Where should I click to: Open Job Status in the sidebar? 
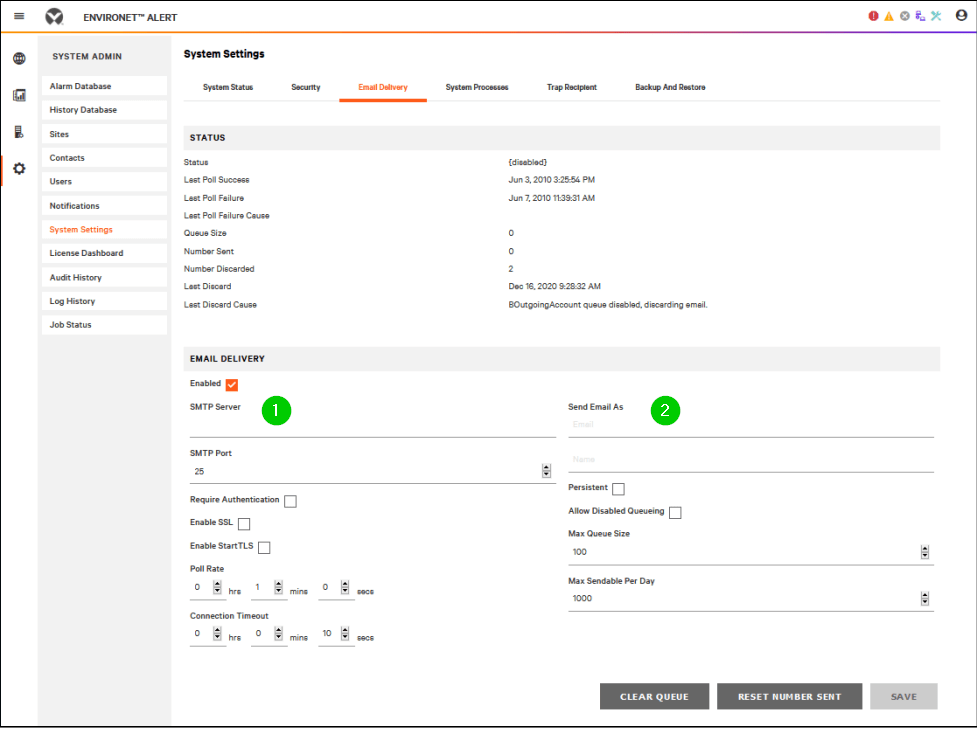click(104, 325)
